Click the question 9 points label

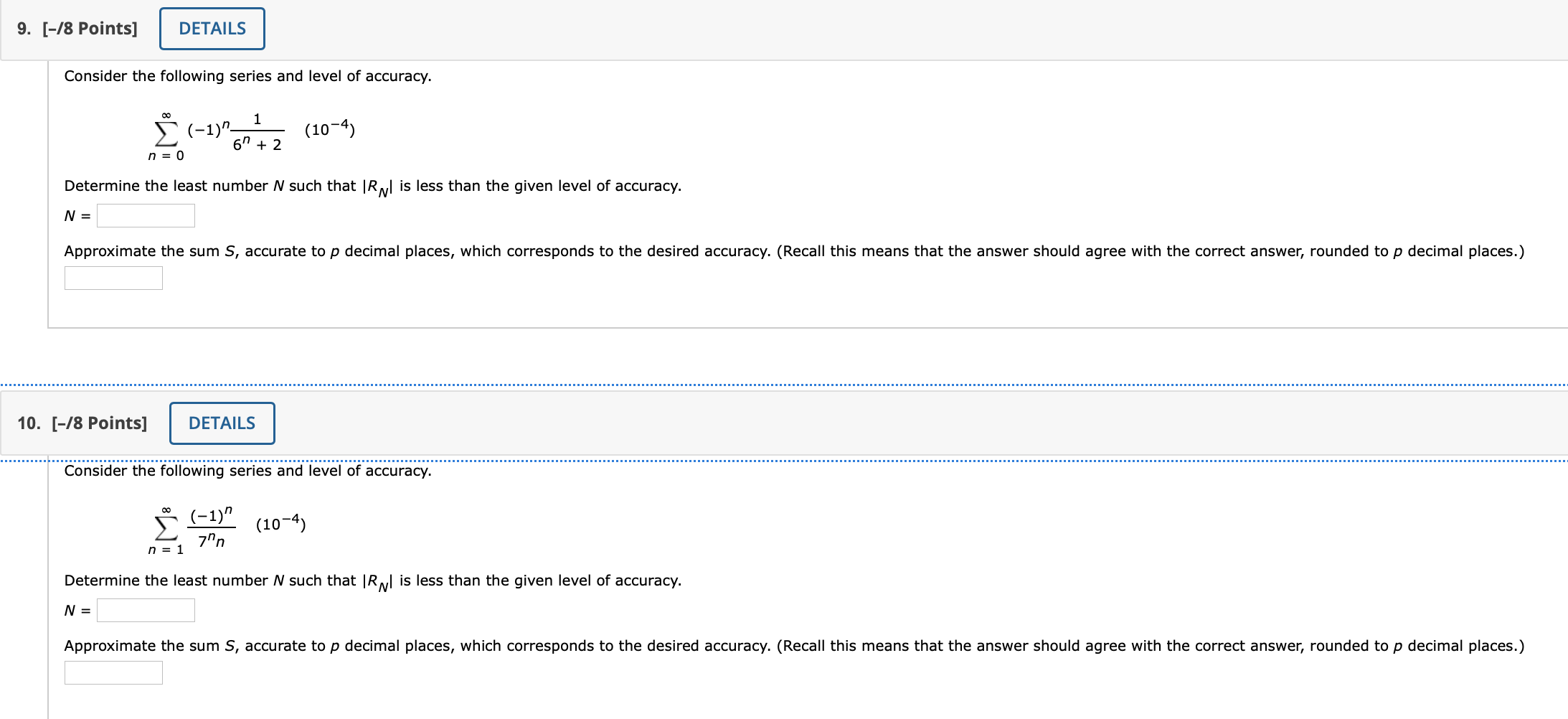click(77, 29)
